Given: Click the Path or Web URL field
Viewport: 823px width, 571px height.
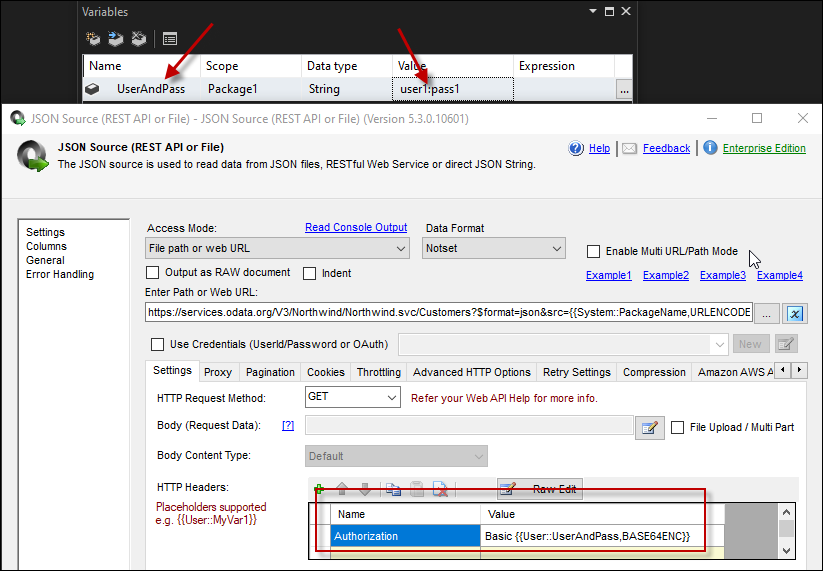Looking at the screenshot, I should (448, 312).
